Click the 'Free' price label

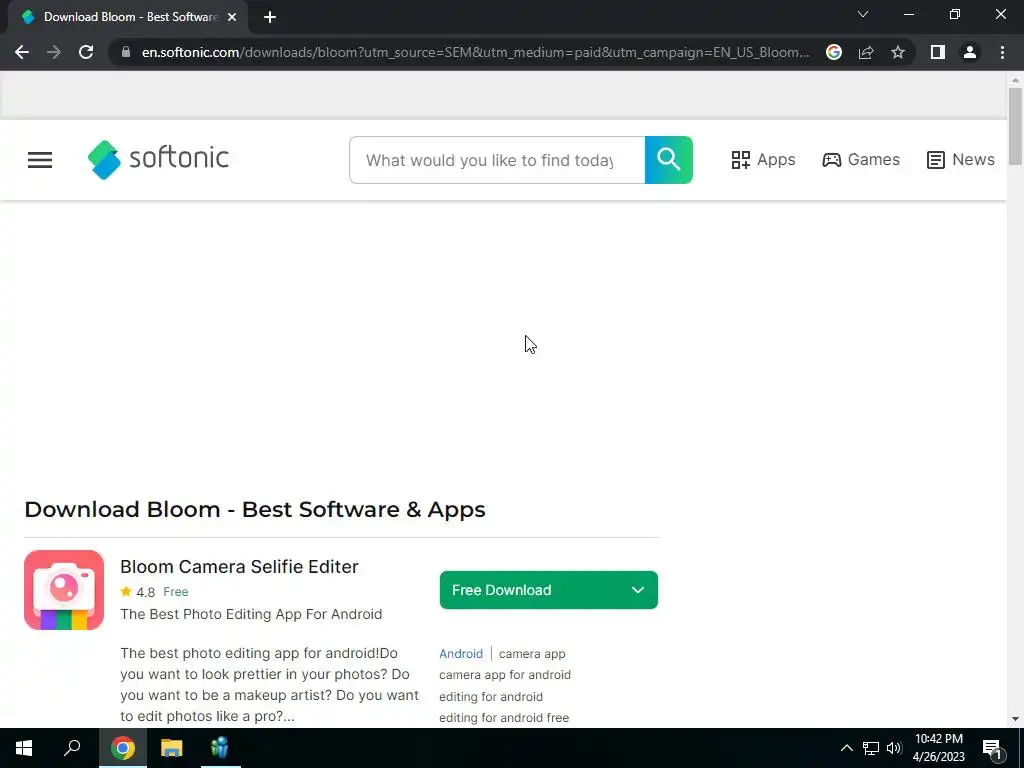(176, 592)
